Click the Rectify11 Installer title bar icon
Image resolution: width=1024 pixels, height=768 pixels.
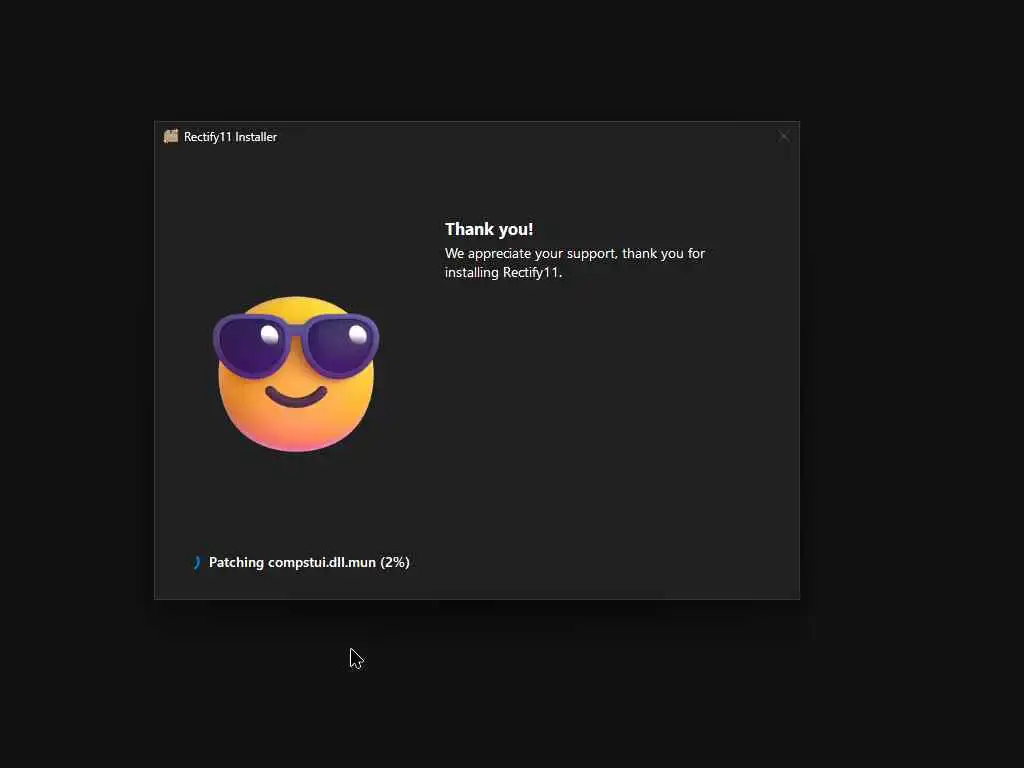point(171,136)
